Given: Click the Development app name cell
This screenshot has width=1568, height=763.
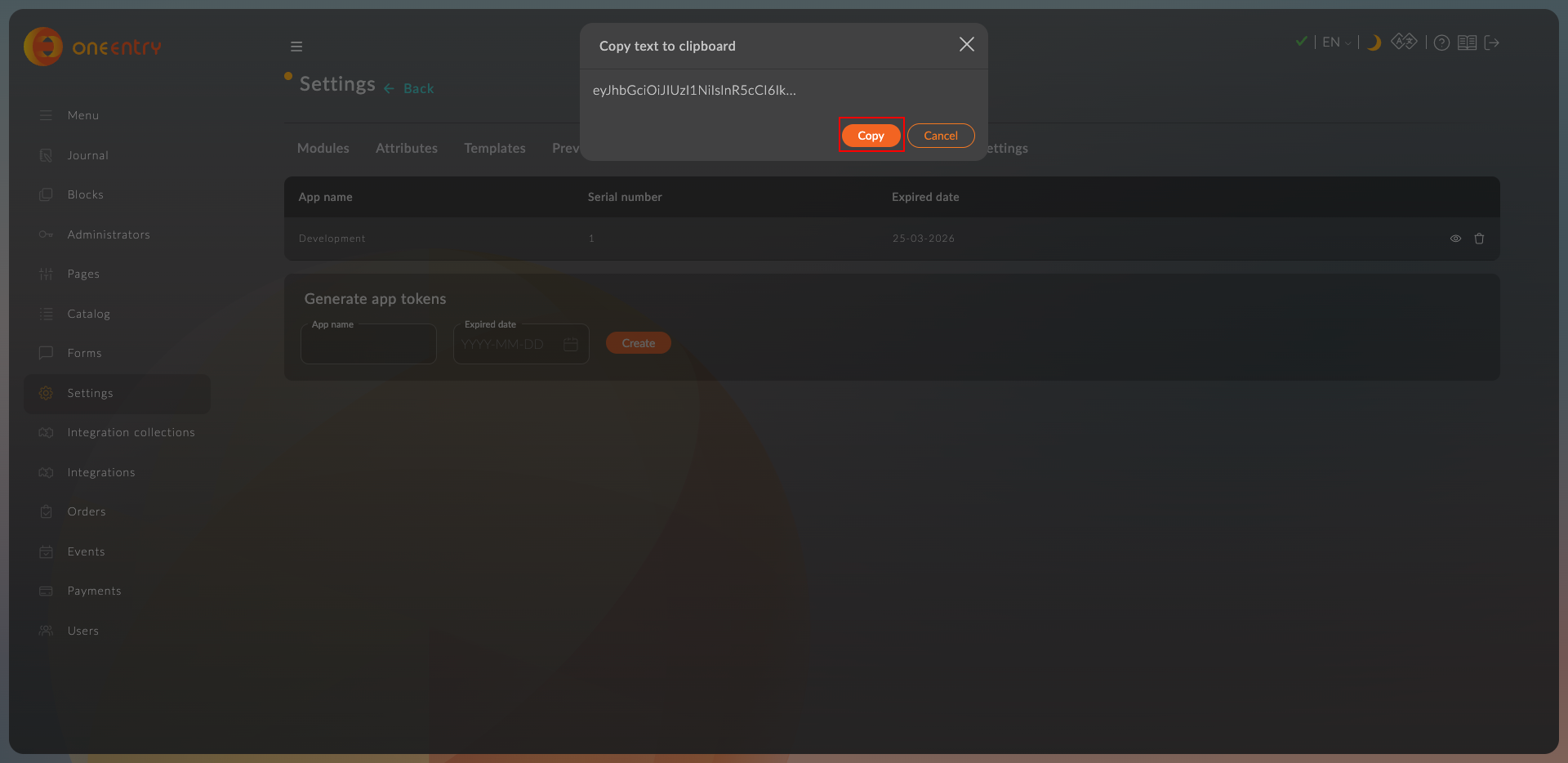Looking at the screenshot, I should 332,239.
